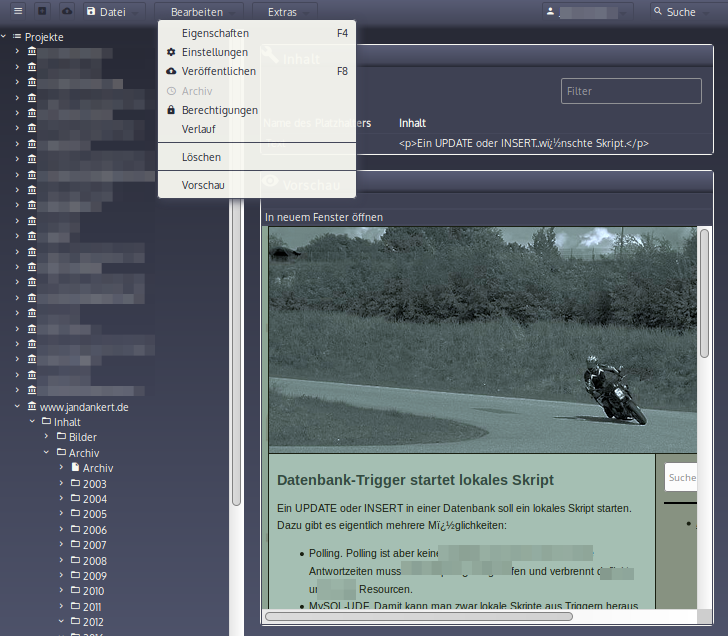Image resolution: width=728 pixels, height=636 pixels.
Task: Open the Extras menu
Action: (285, 12)
